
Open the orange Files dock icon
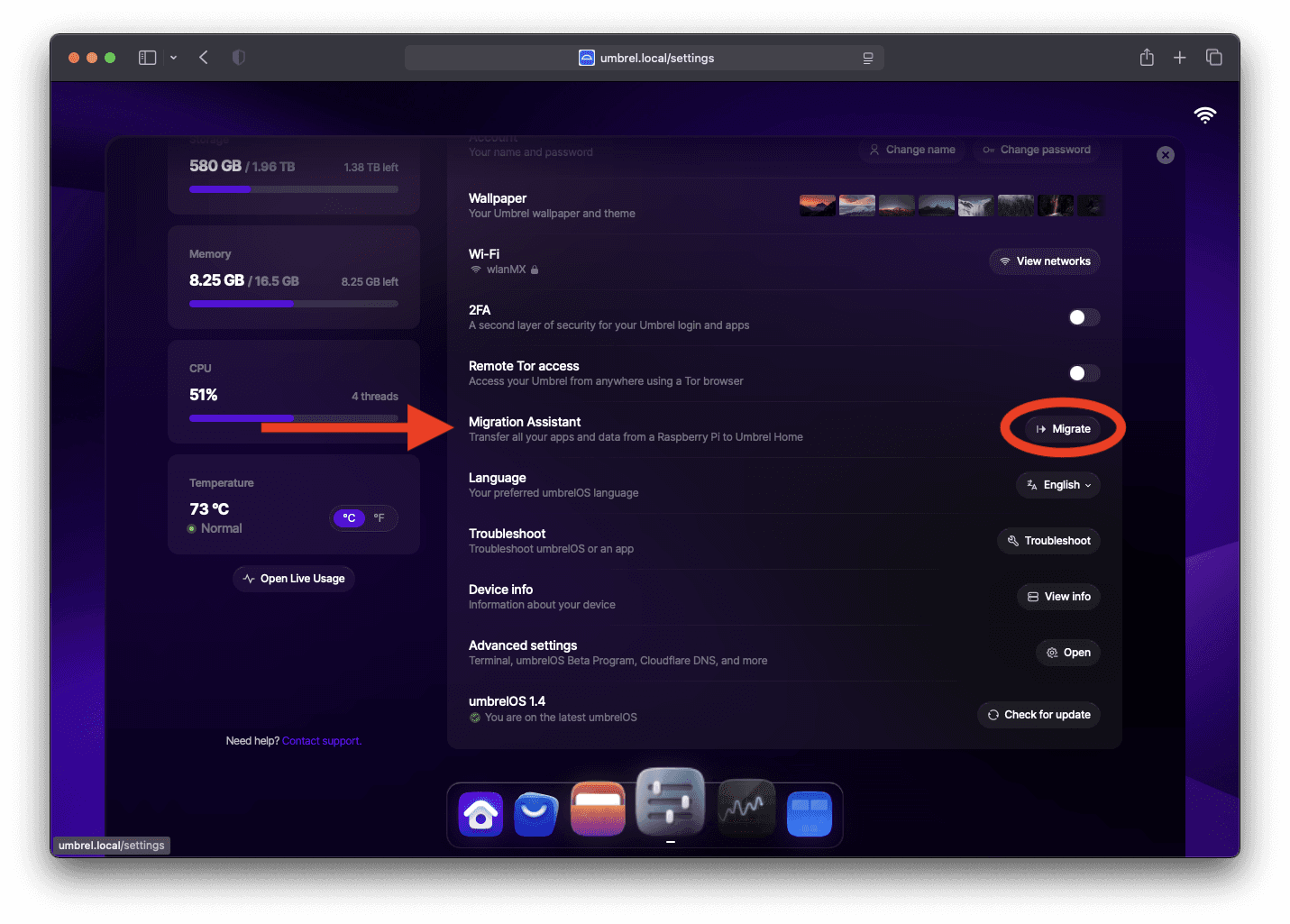tap(598, 809)
